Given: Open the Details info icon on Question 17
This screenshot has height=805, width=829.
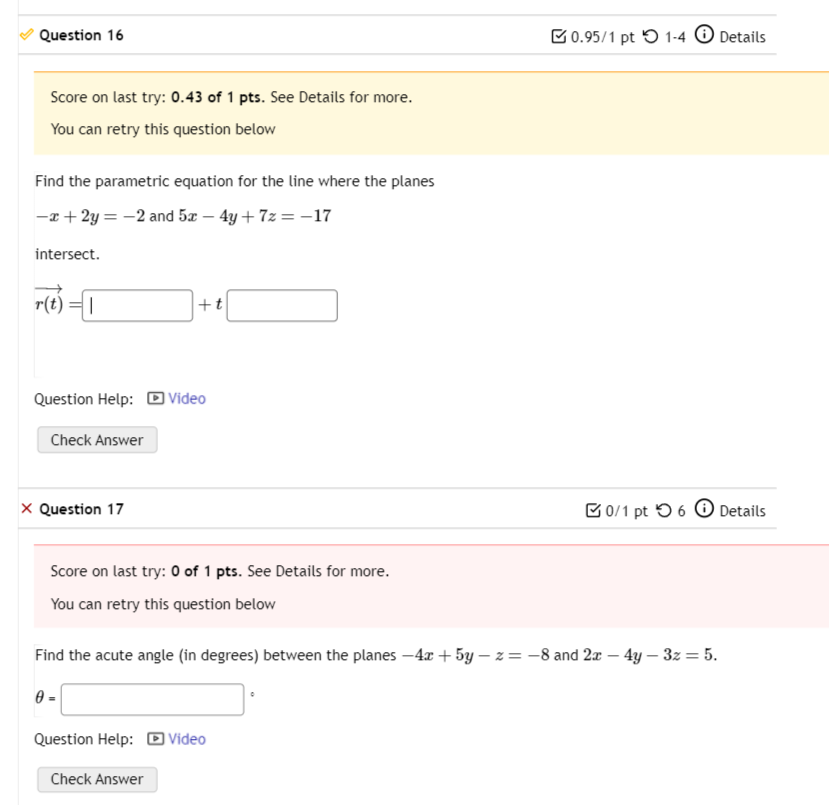Looking at the screenshot, I should (703, 509).
